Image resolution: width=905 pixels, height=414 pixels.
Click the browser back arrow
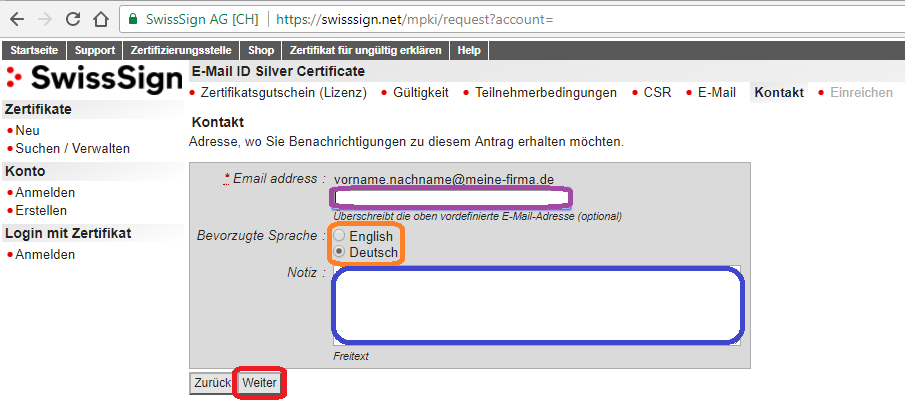click(17, 19)
